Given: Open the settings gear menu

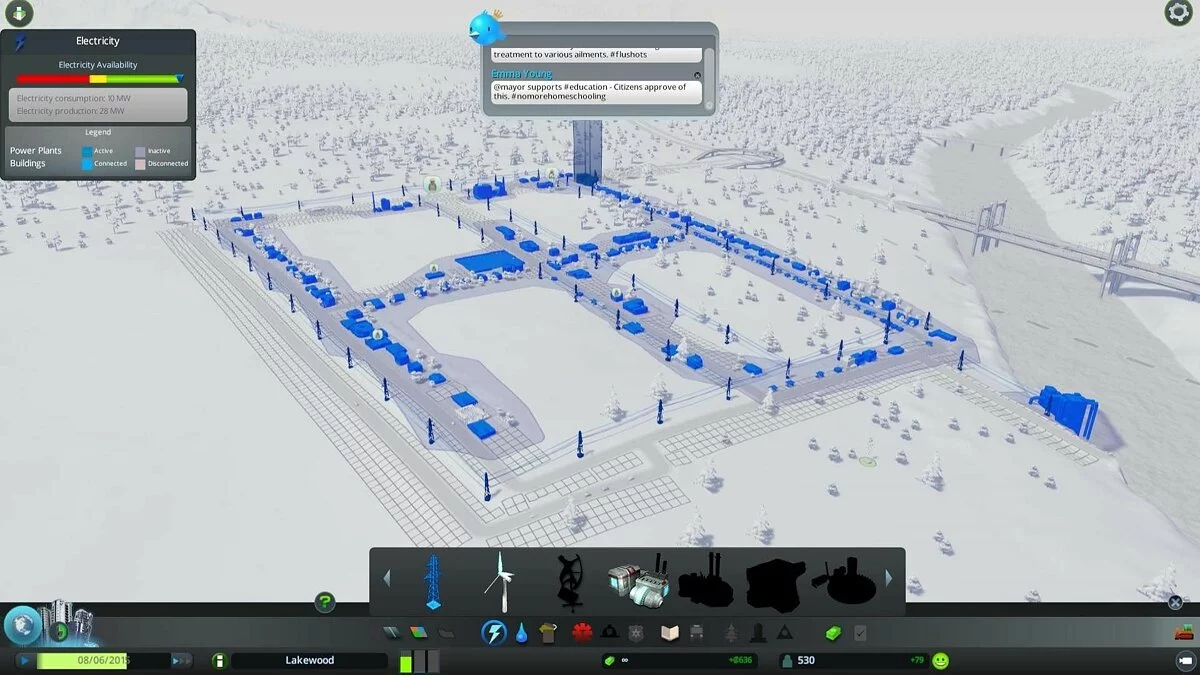Looking at the screenshot, I should pyautogui.click(x=1178, y=13).
